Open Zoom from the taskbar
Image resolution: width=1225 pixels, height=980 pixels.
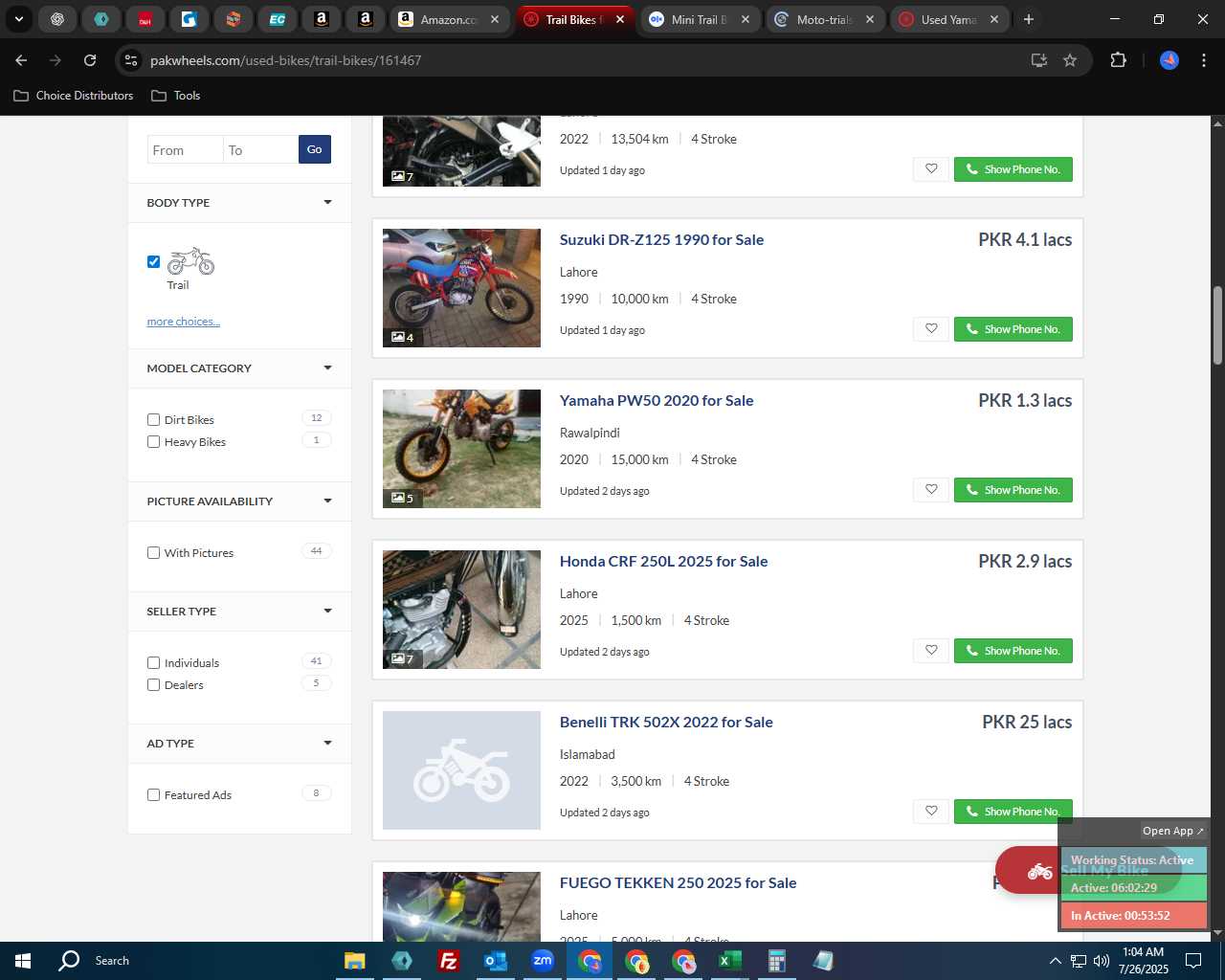tap(543, 961)
